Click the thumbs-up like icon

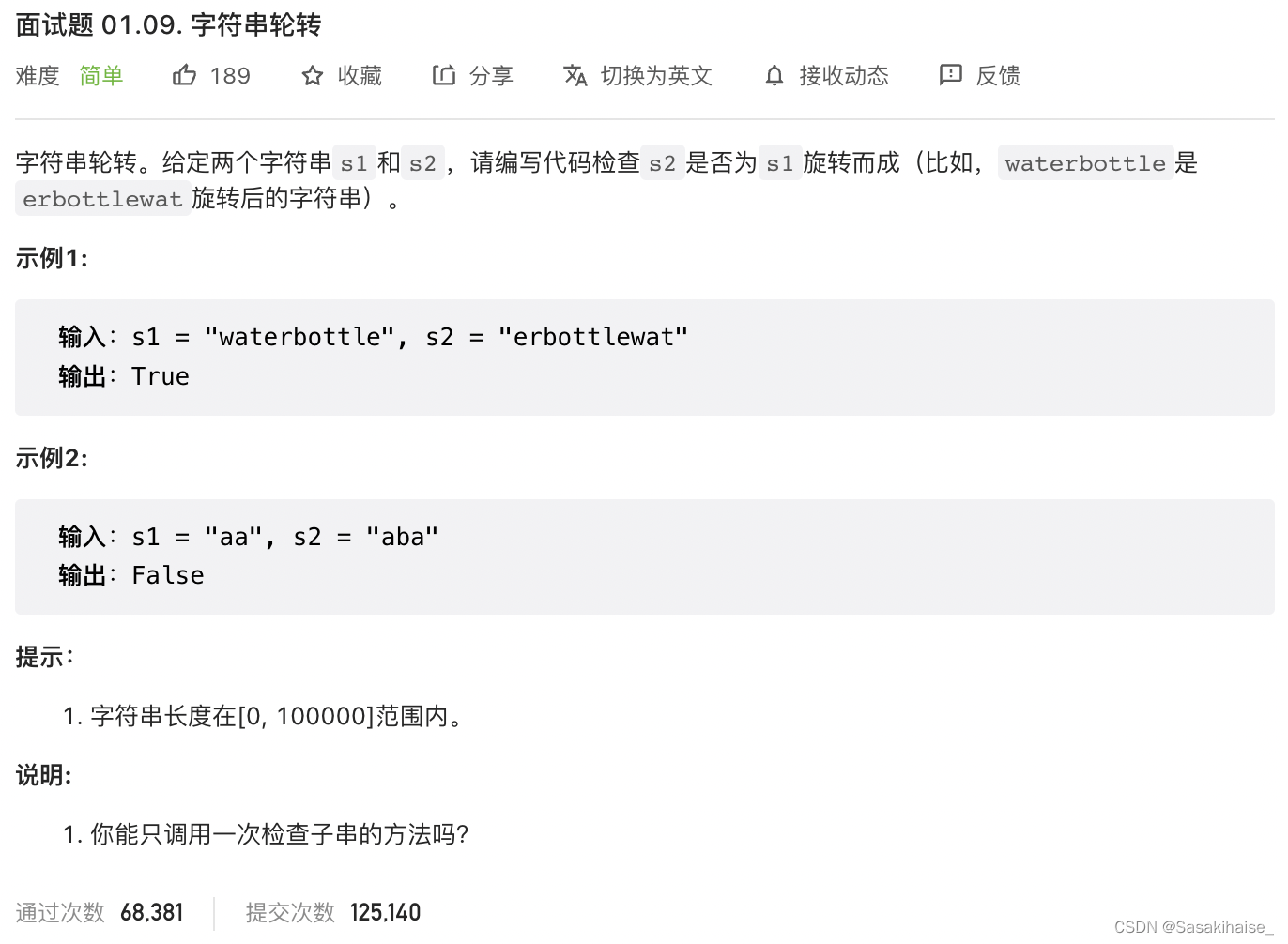(185, 75)
